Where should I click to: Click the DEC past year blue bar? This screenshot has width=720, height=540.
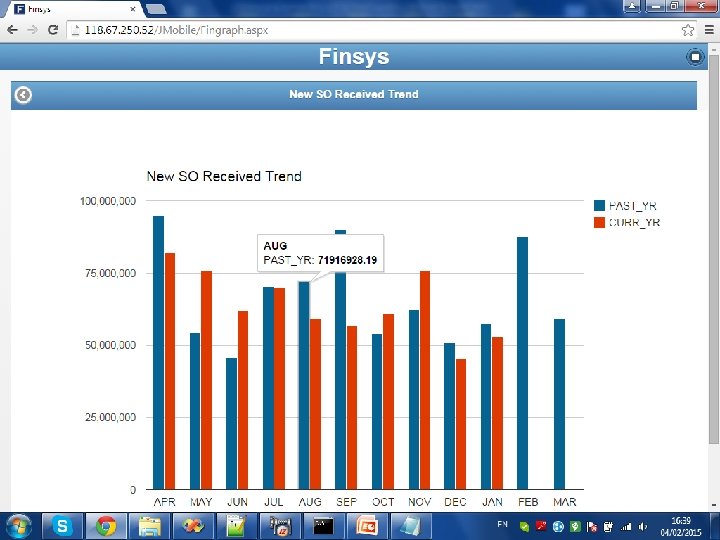click(x=449, y=416)
